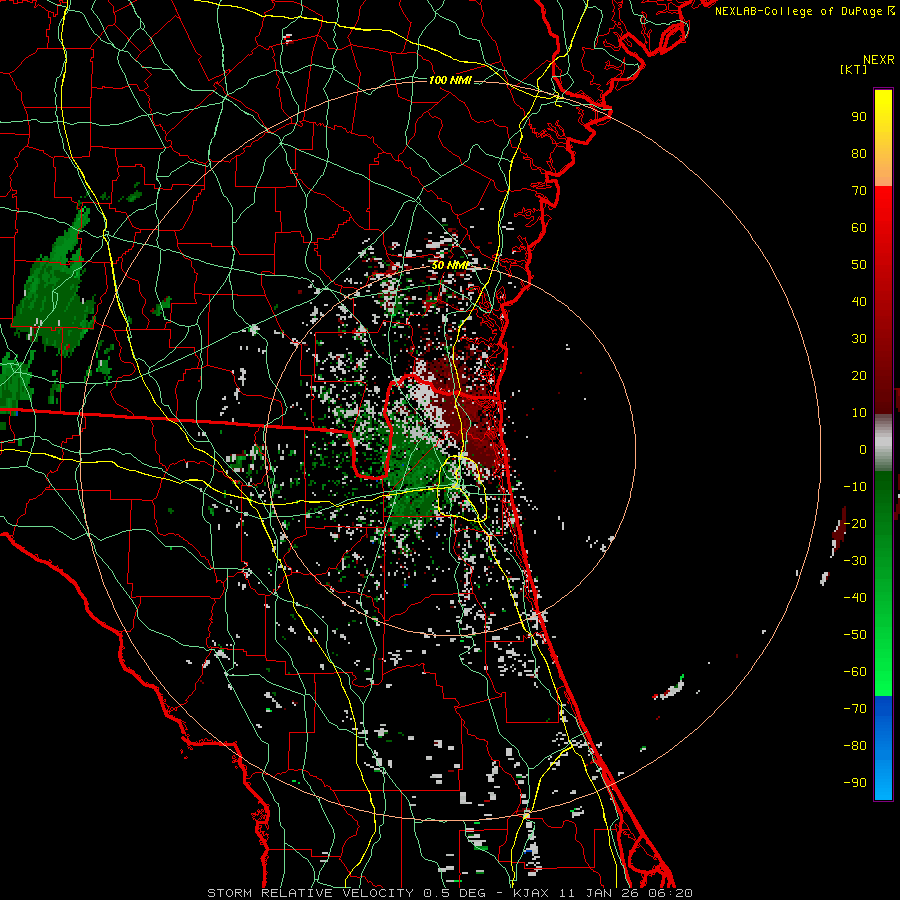Click the 'KJAX 11 JAN 26 06:20' timestamp
The height and width of the screenshot is (900, 900).
point(603,893)
